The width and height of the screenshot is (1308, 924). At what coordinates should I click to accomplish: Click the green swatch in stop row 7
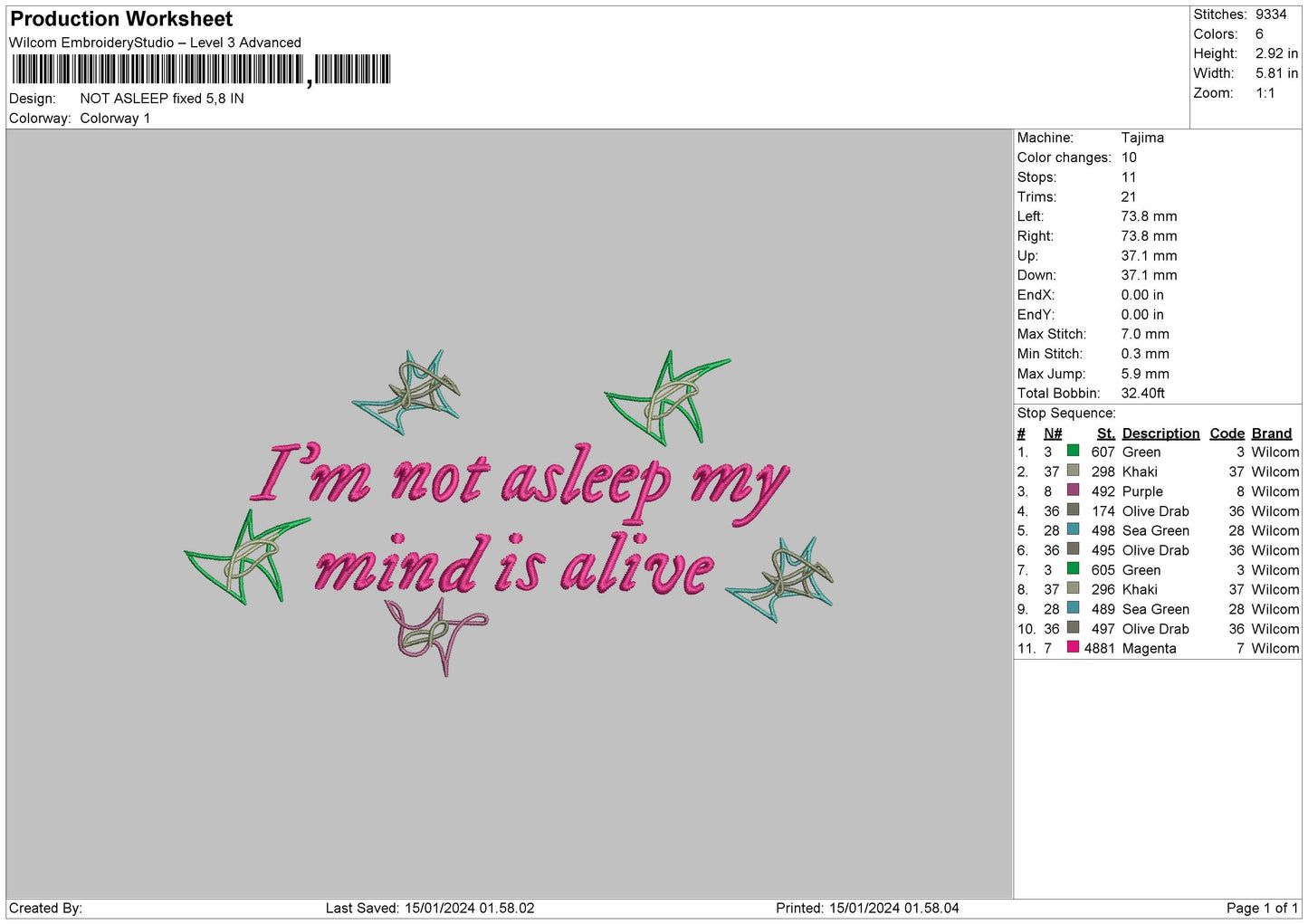(1073, 569)
